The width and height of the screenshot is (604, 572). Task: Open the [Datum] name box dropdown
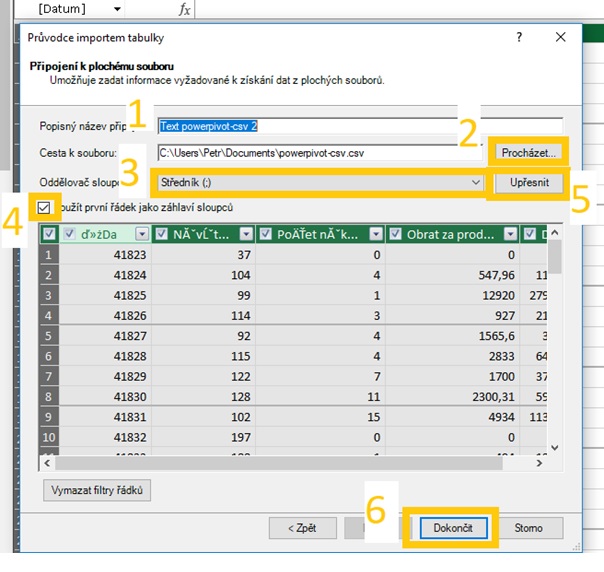[x=117, y=8]
